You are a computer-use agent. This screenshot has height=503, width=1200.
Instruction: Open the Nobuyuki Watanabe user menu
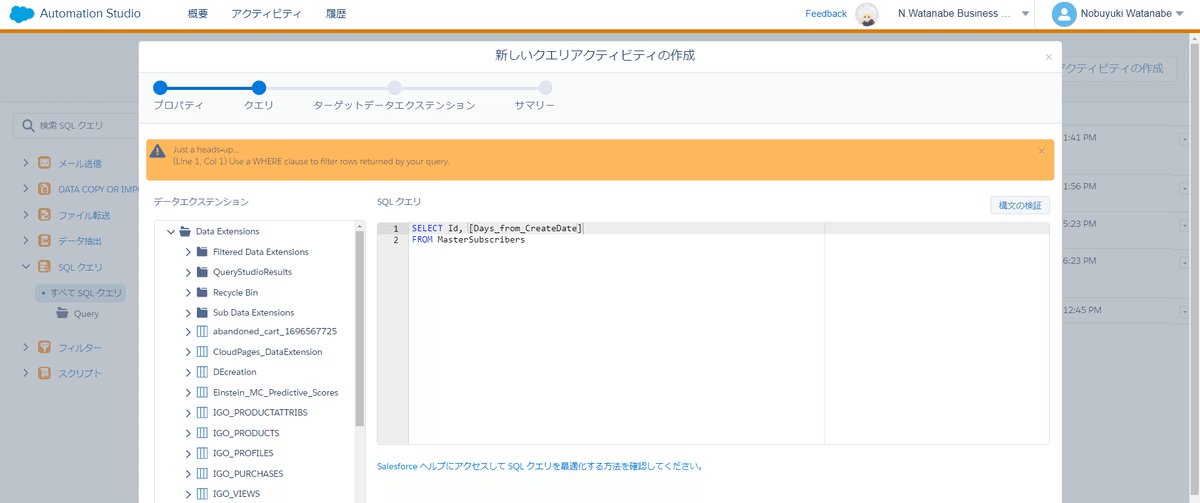click(1132, 14)
